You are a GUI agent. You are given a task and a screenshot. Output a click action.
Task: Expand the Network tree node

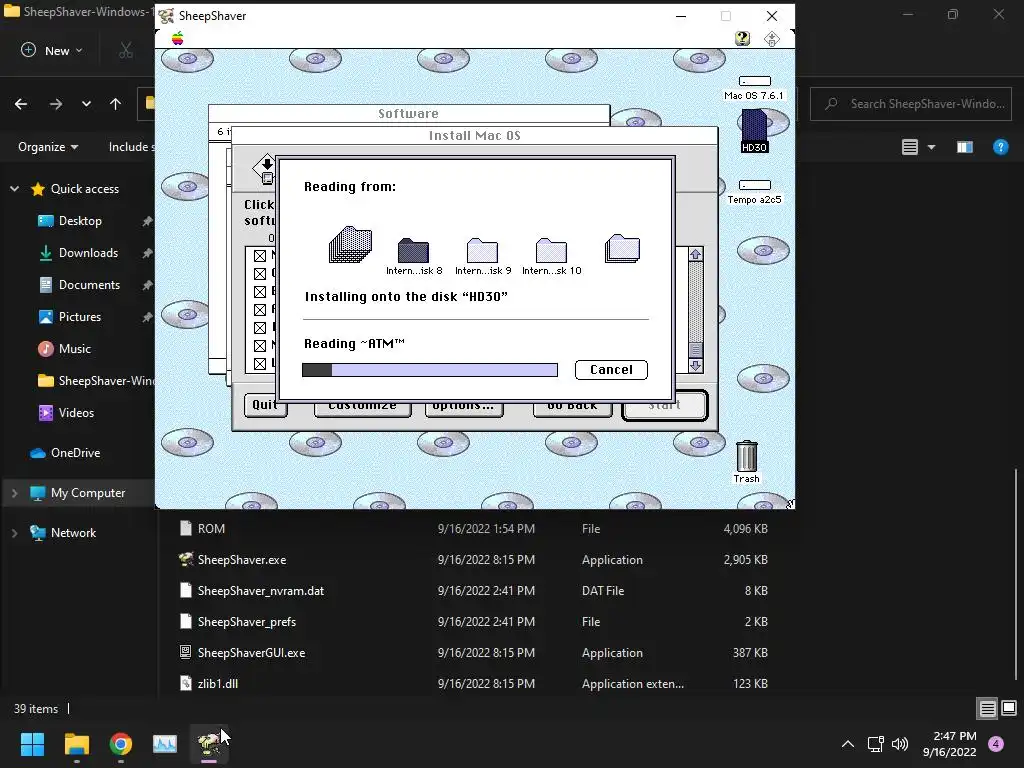pyautogui.click(x=14, y=533)
